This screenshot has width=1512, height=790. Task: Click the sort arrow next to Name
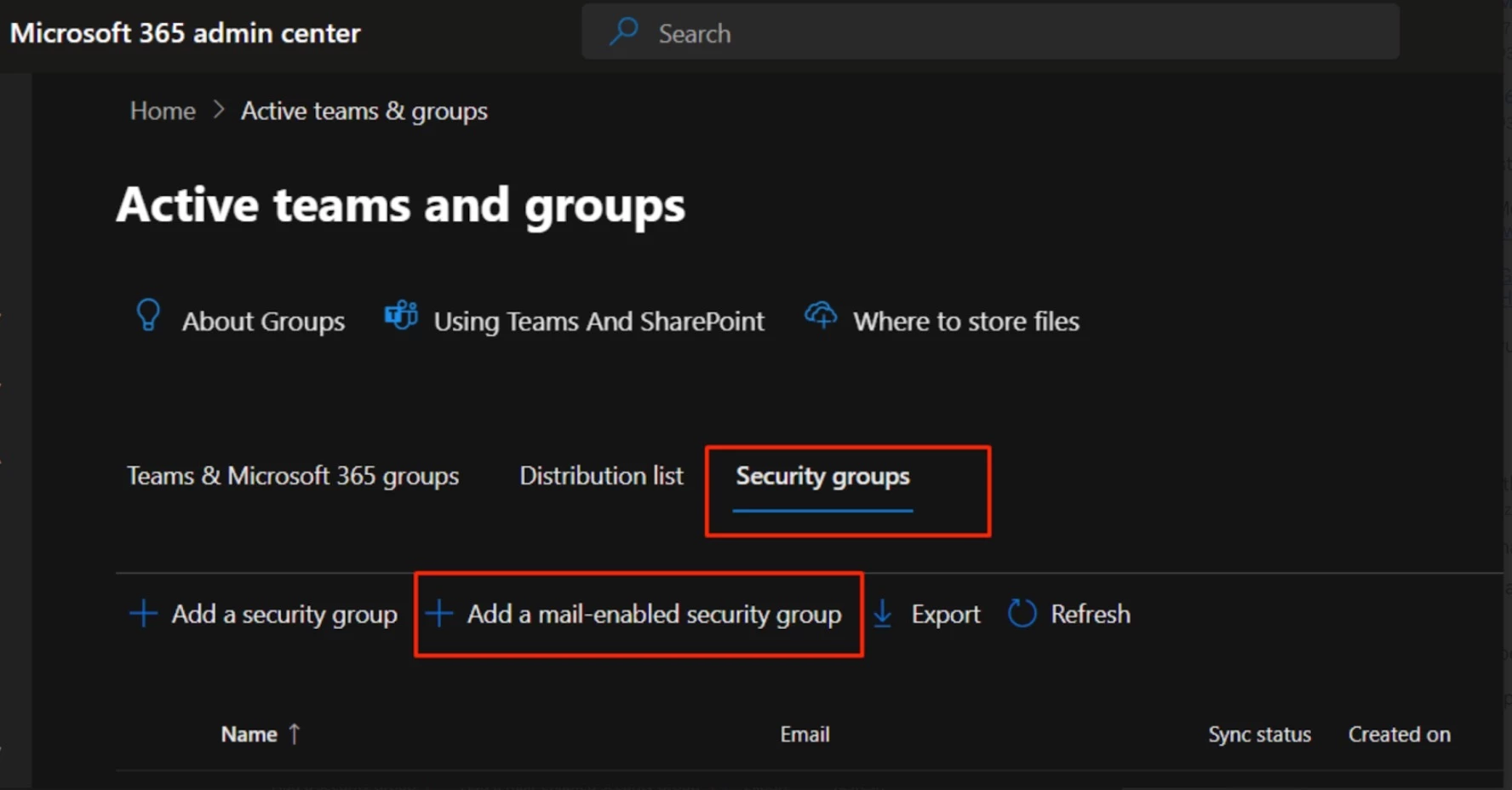click(294, 734)
